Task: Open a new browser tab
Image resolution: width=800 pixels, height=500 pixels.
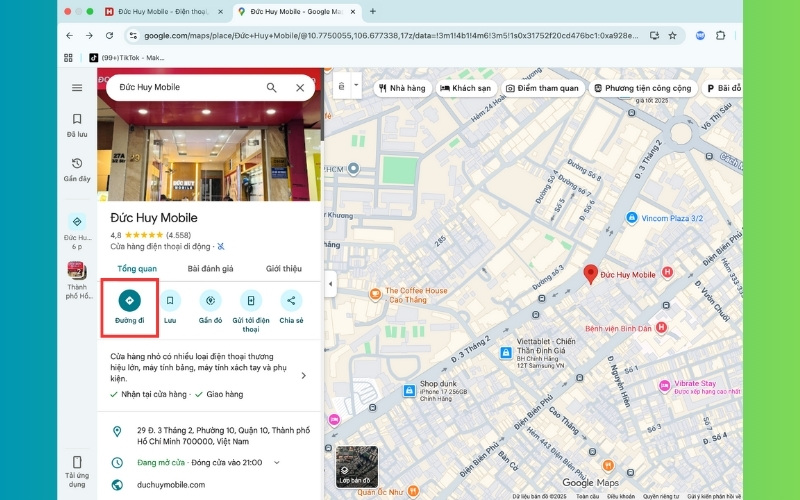Action: tap(373, 11)
